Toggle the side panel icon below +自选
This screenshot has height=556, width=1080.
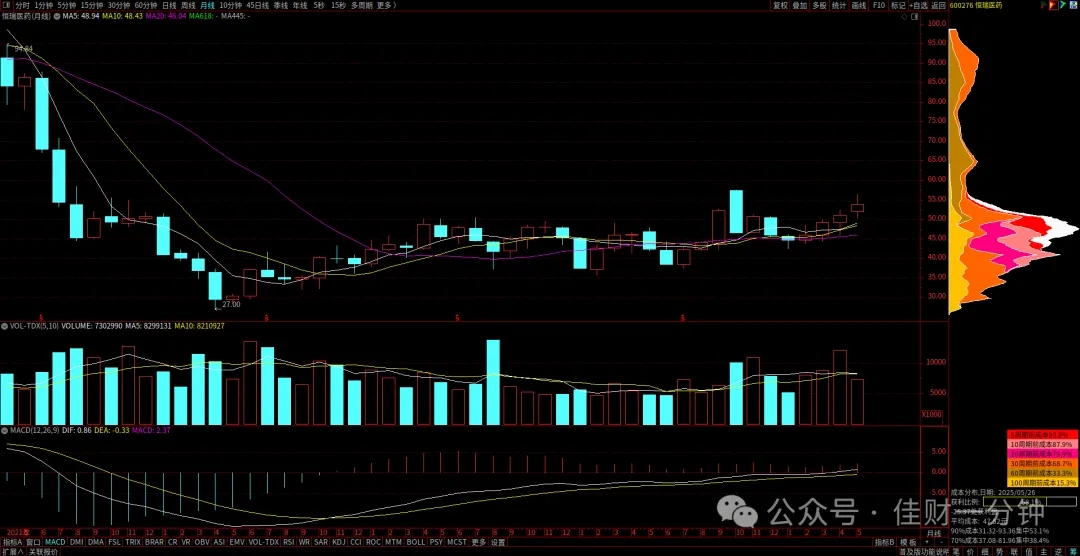coord(915,17)
